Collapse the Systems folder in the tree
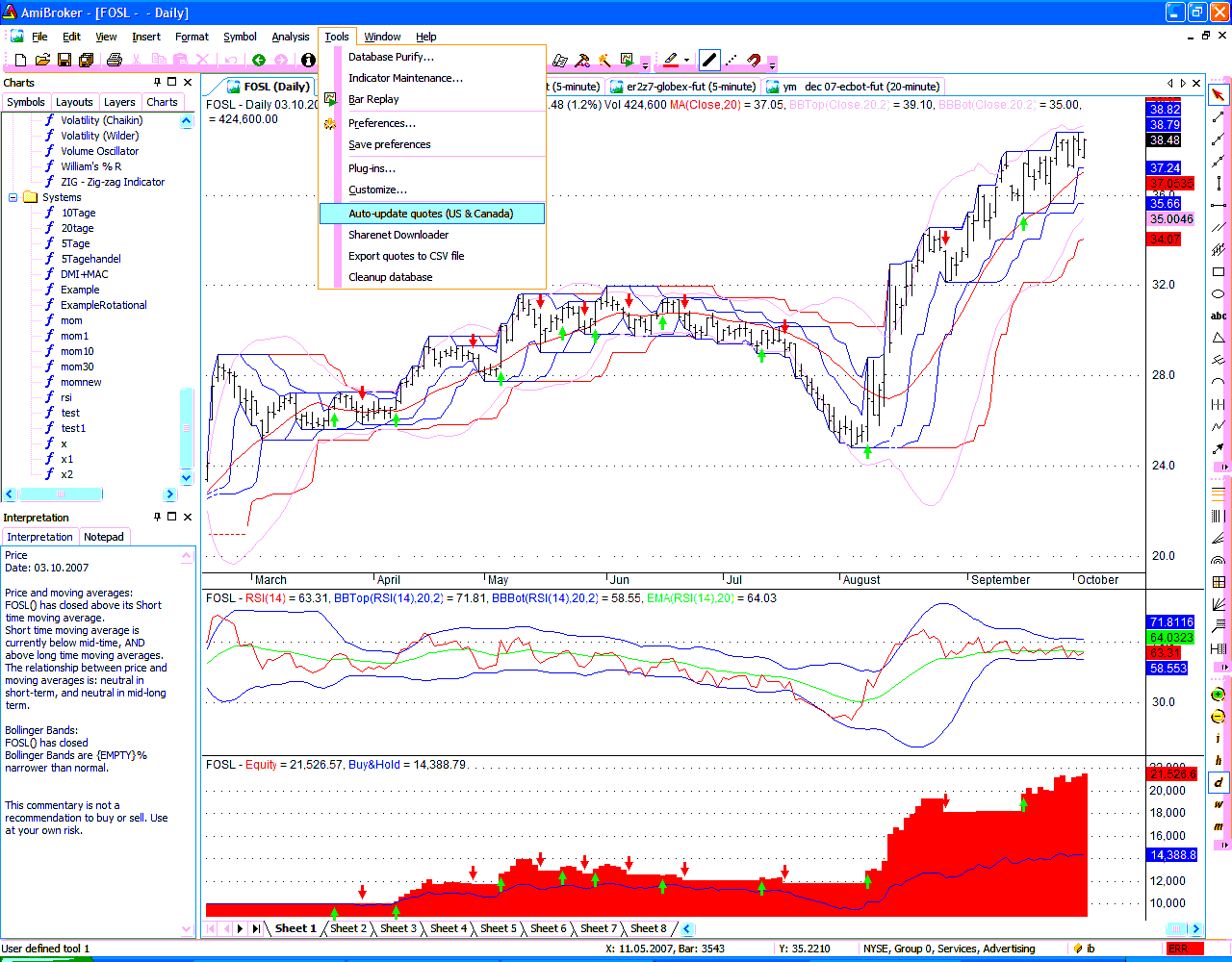This screenshot has width=1232, height=962. point(13,197)
